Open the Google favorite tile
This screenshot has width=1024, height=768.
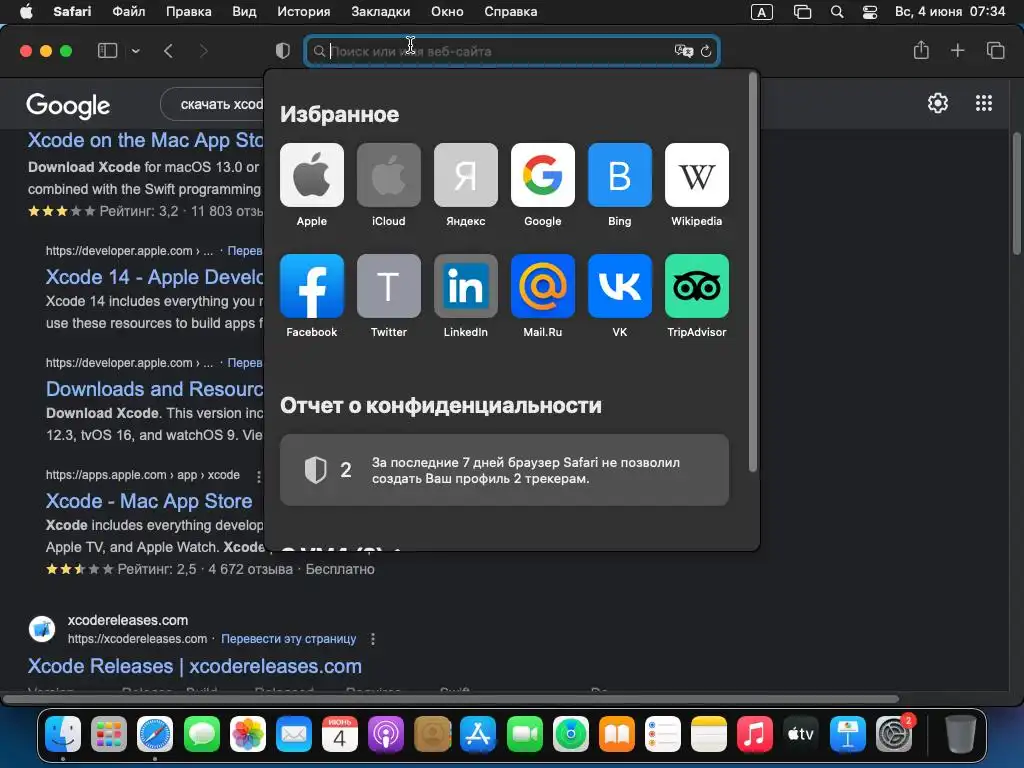[543, 175]
